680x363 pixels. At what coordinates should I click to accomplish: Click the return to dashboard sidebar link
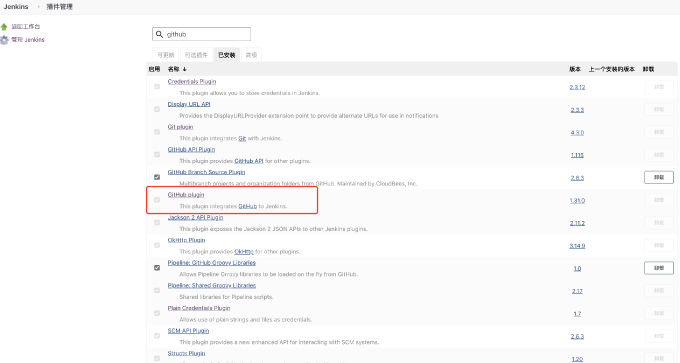[26, 27]
